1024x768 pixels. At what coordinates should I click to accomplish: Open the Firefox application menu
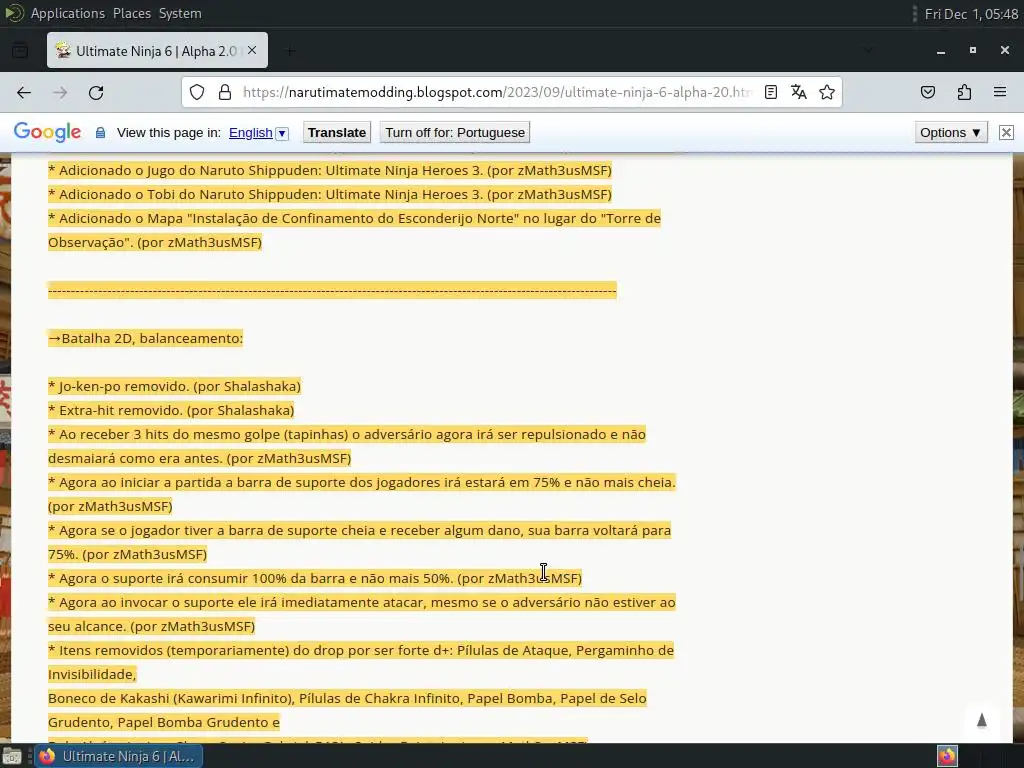(x=1000, y=92)
